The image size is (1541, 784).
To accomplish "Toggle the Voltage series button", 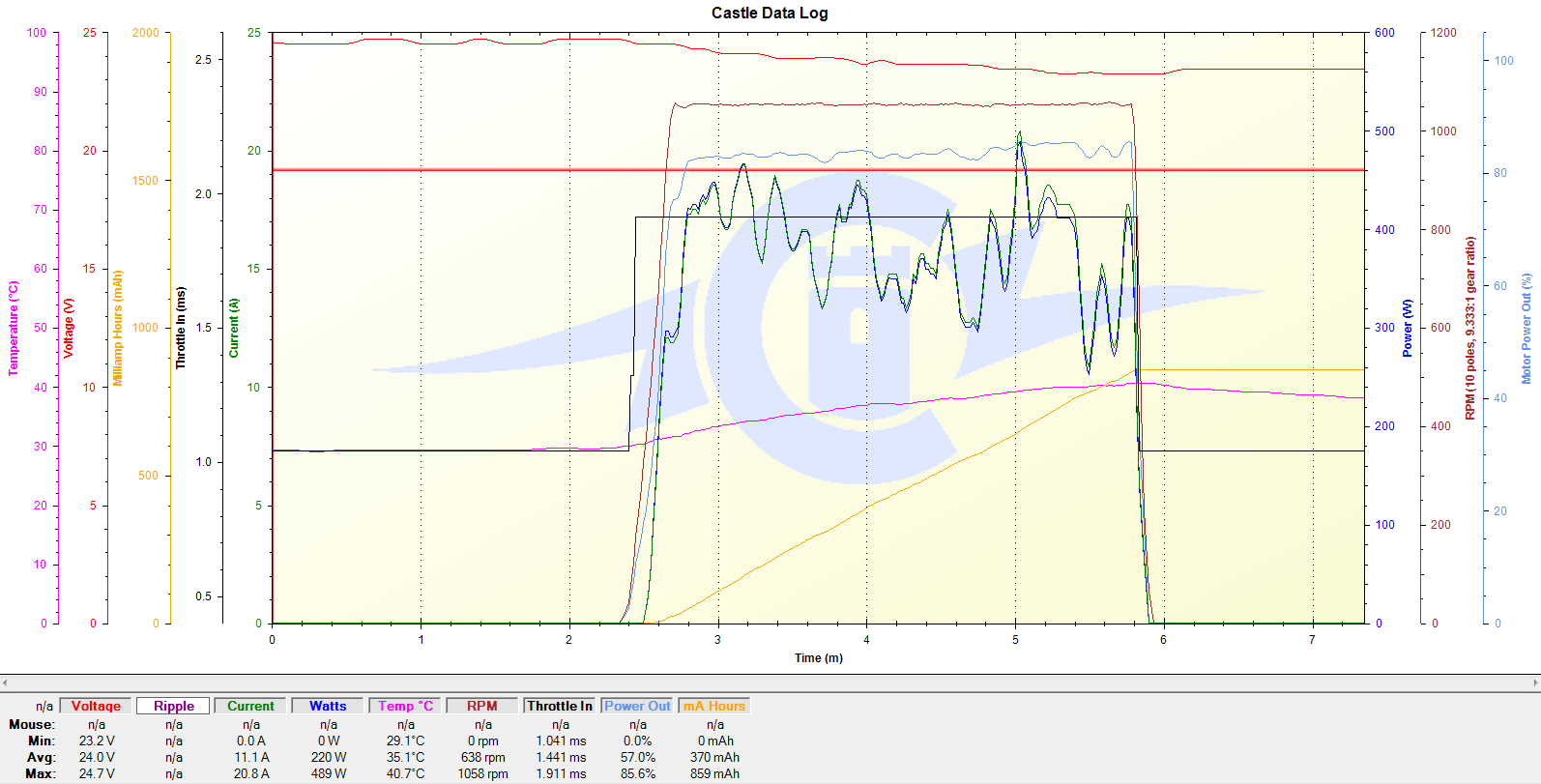I will point(96,706).
